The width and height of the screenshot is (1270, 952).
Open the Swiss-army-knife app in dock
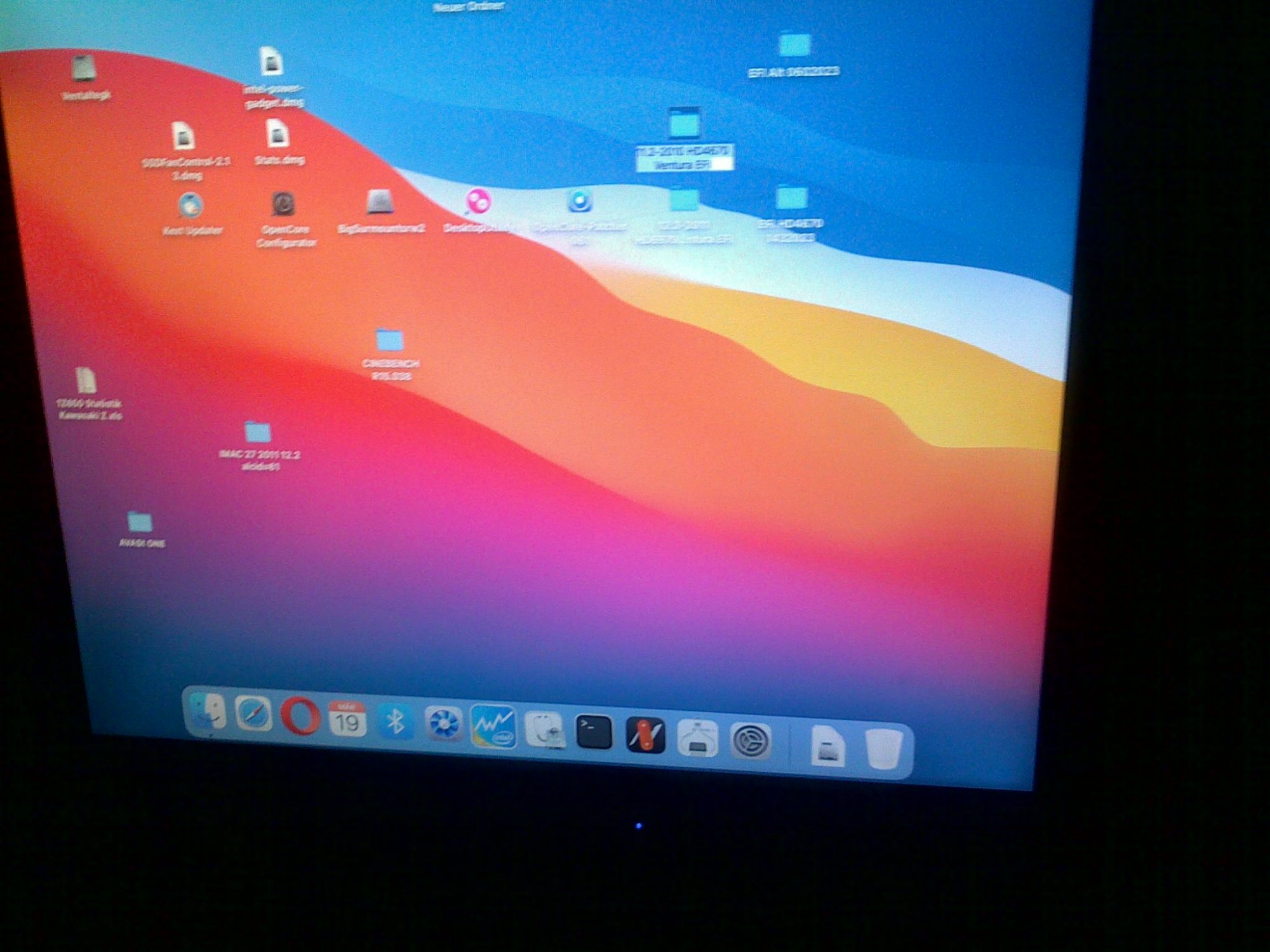pyautogui.click(x=645, y=735)
